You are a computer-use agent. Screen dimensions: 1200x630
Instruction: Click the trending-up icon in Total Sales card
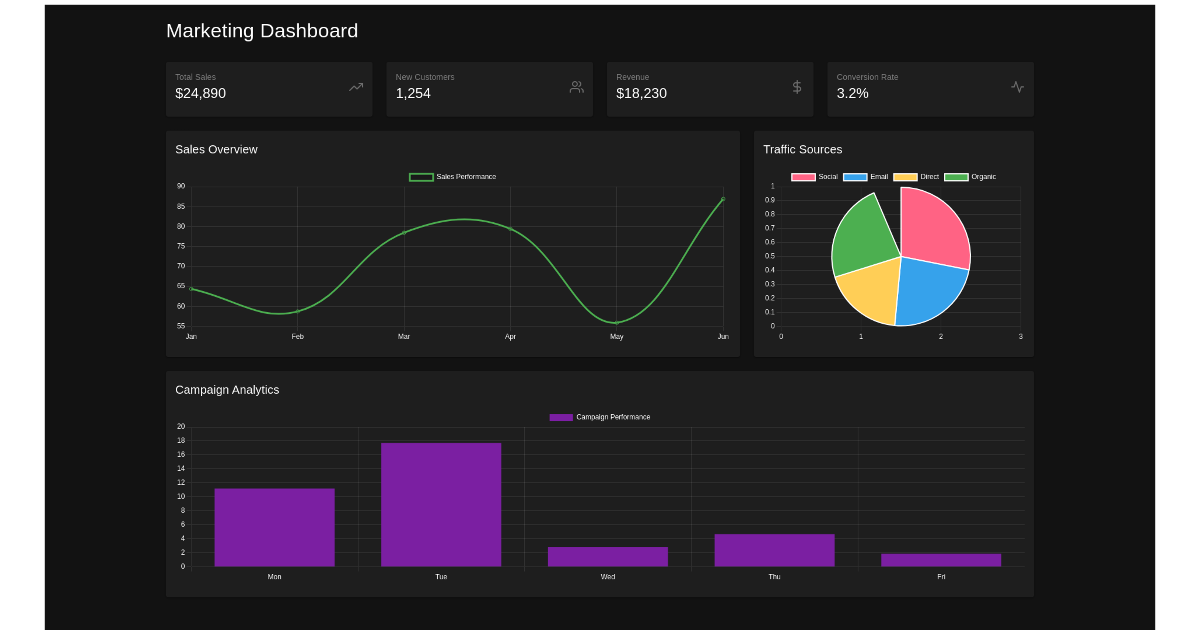pyautogui.click(x=355, y=87)
